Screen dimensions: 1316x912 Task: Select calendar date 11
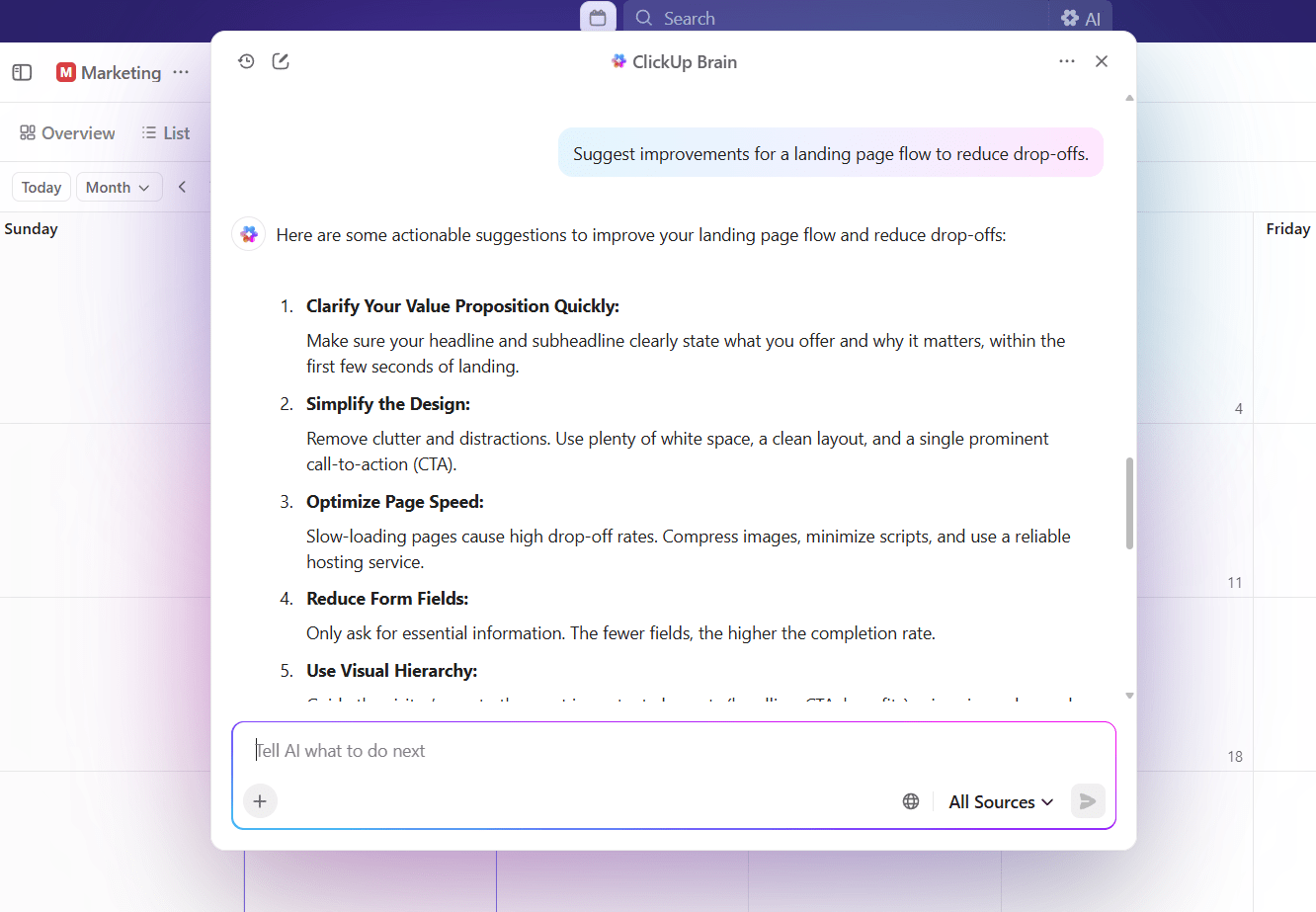tap(1235, 583)
